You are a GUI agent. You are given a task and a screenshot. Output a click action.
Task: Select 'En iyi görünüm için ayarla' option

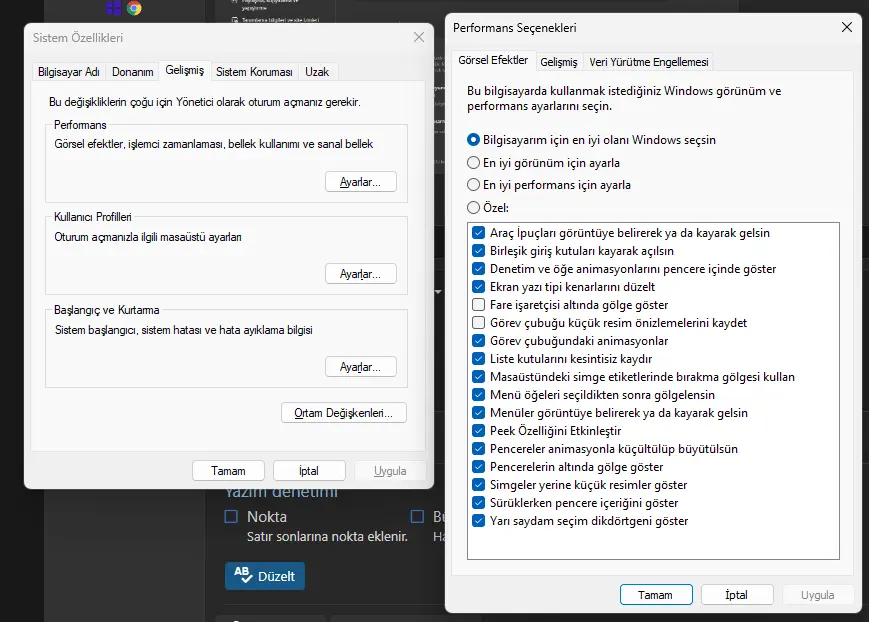point(543,163)
